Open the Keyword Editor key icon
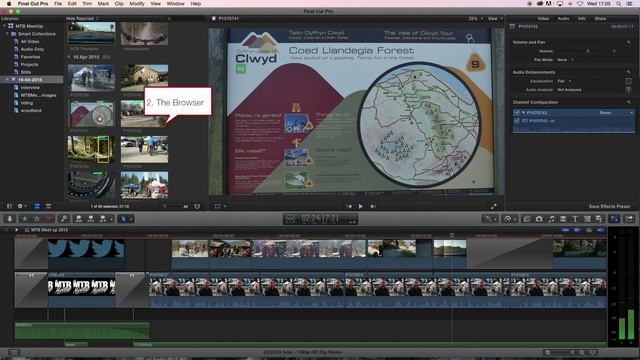Image resolution: width=640 pixels, height=360 pixels. click(64, 219)
